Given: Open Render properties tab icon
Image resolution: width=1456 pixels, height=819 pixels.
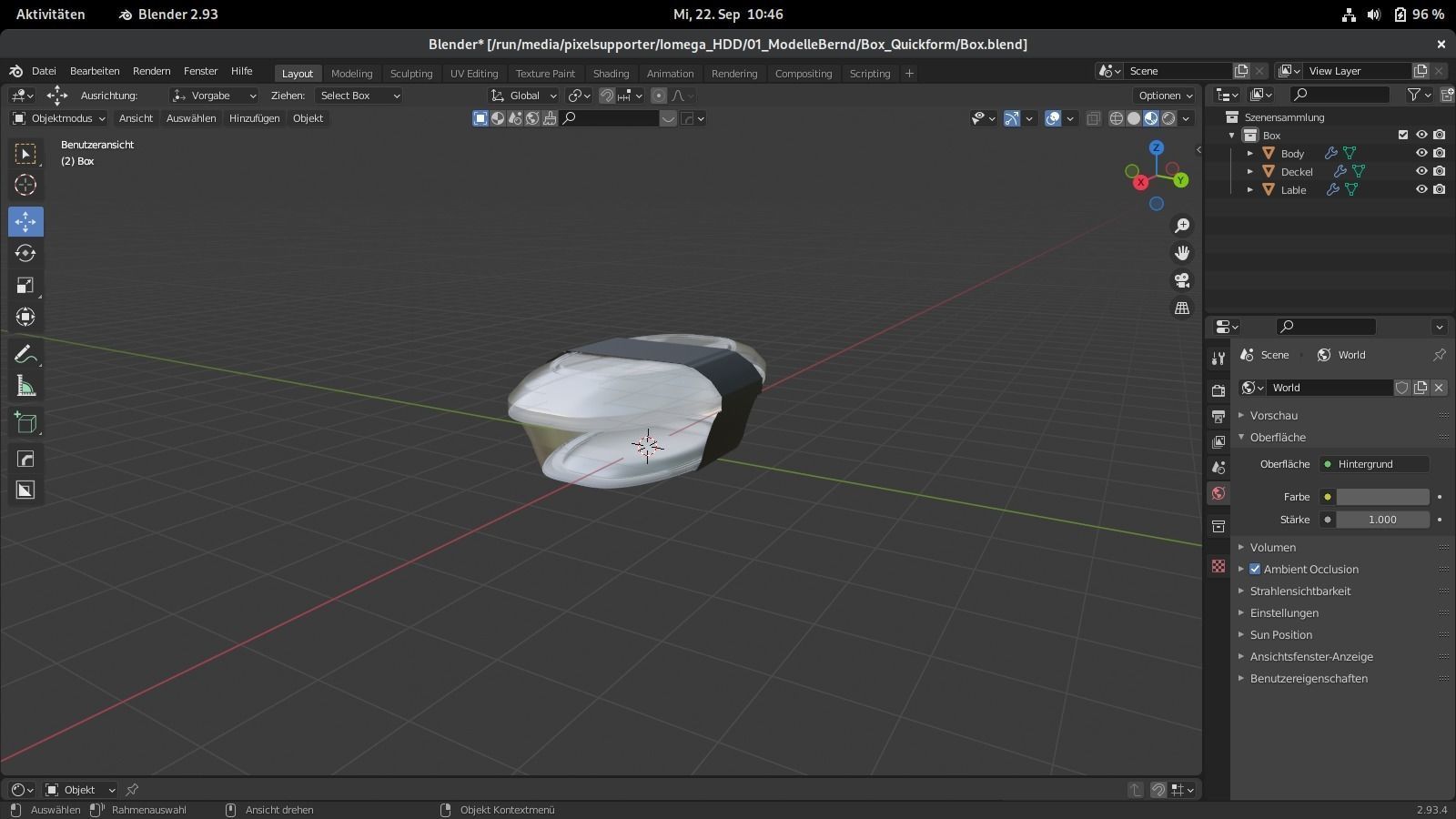Looking at the screenshot, I should coord(1218,390).
